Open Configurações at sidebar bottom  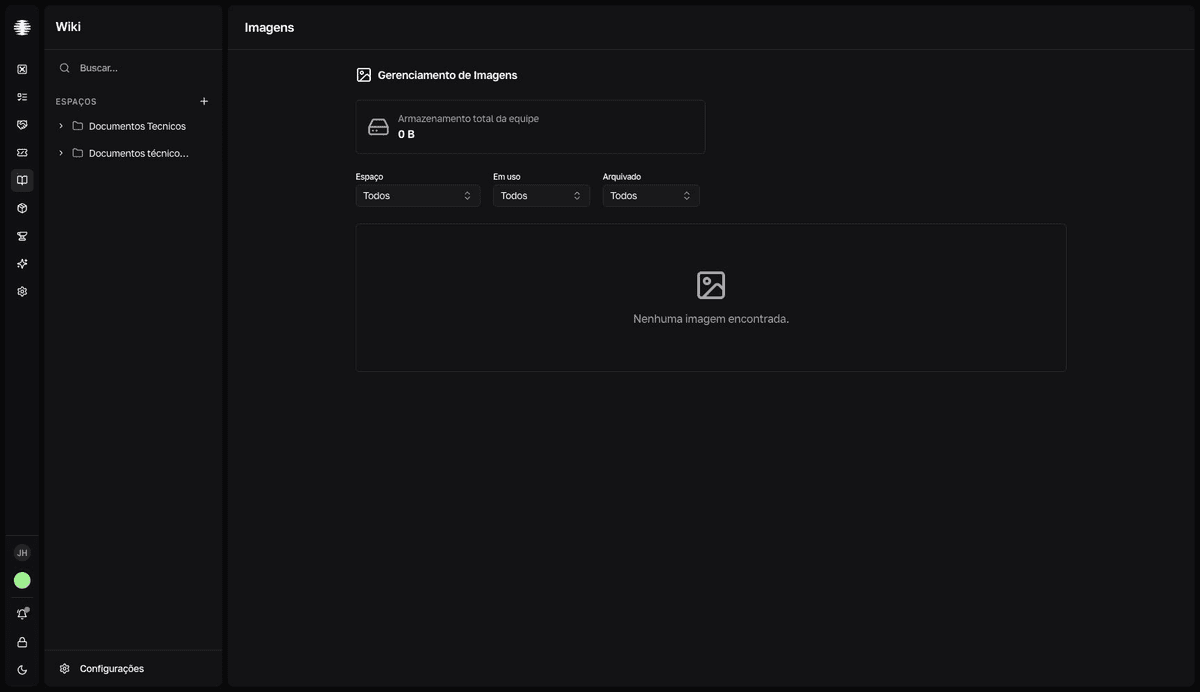(133, 669)
